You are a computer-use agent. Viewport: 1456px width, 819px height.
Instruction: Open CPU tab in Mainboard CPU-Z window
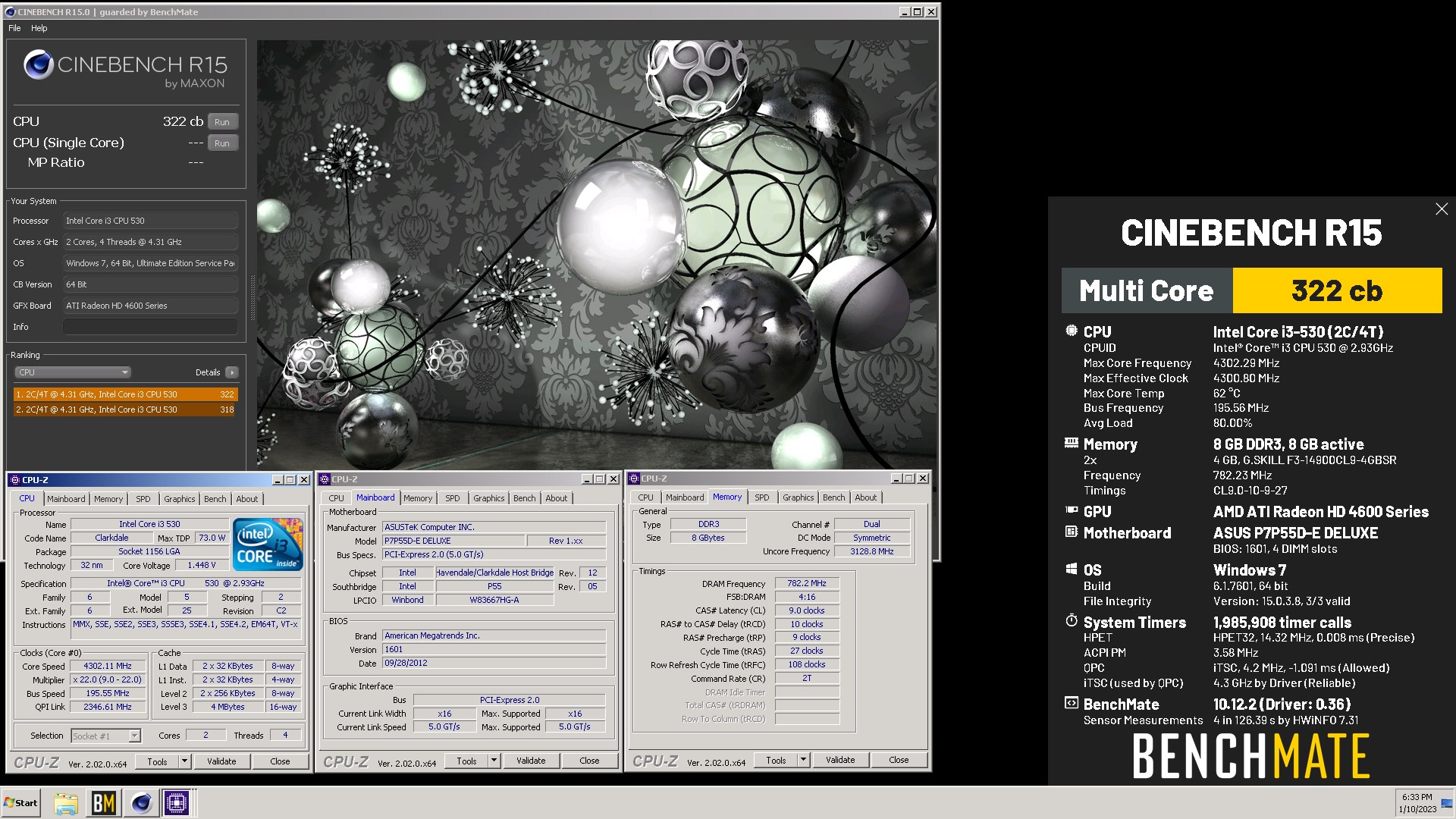tap(336, 498)
